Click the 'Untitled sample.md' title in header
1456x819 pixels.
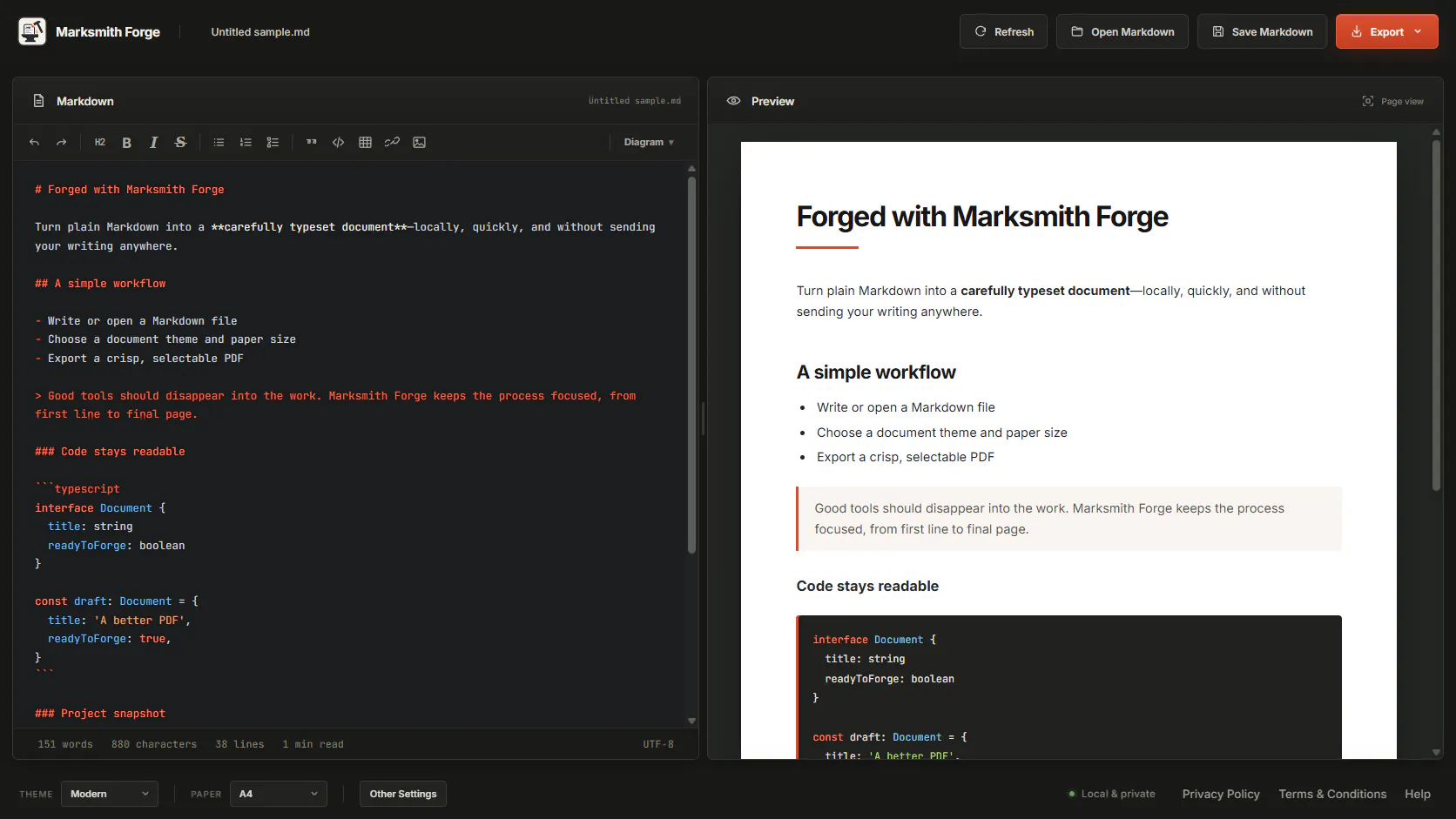click(260, 31)
